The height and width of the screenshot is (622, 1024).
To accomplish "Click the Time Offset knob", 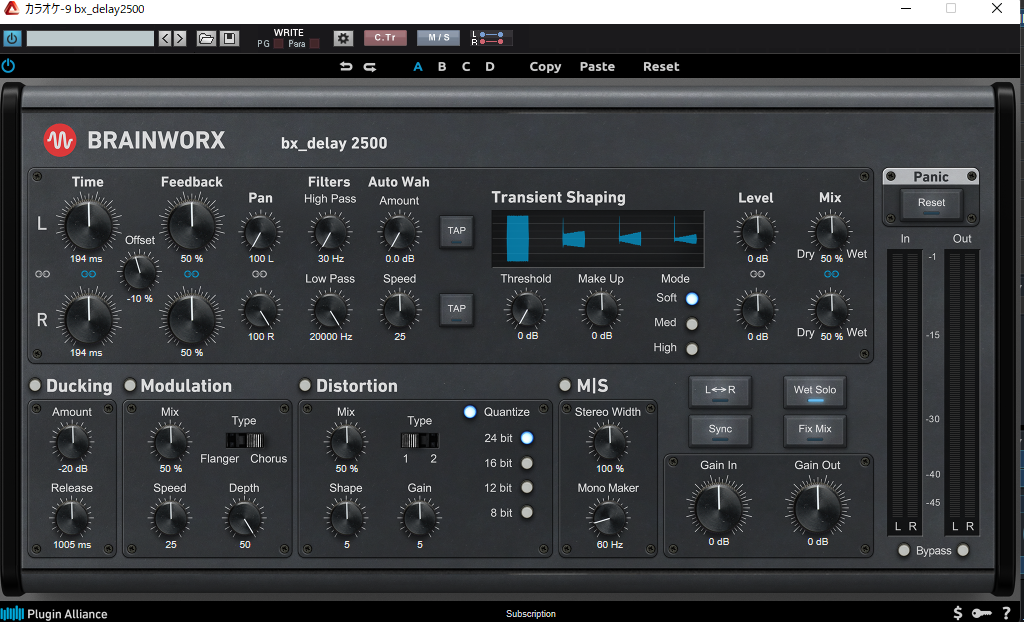I will click(x=140, y=272).
